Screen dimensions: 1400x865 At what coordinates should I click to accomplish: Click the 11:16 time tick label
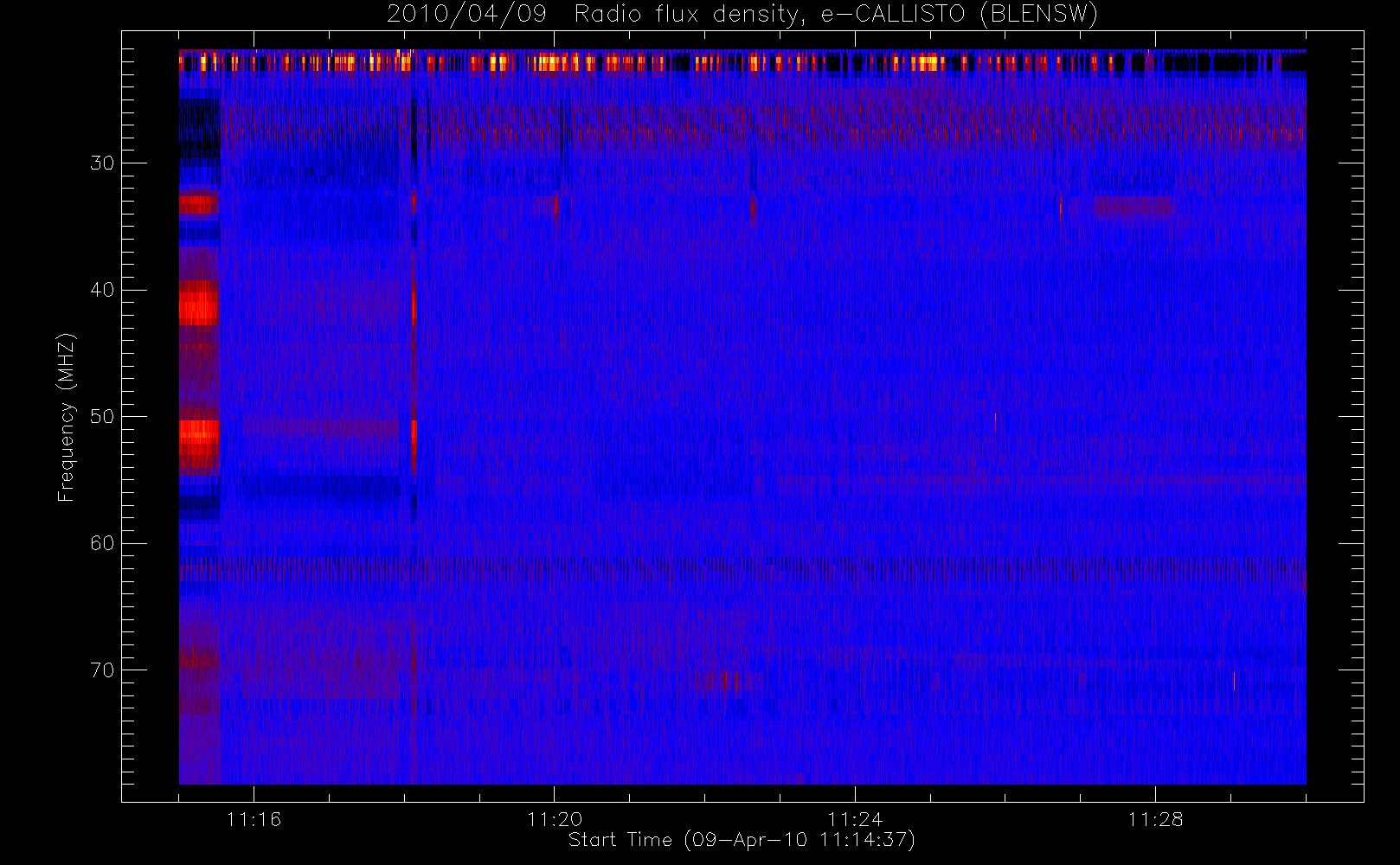pos(254,819)
